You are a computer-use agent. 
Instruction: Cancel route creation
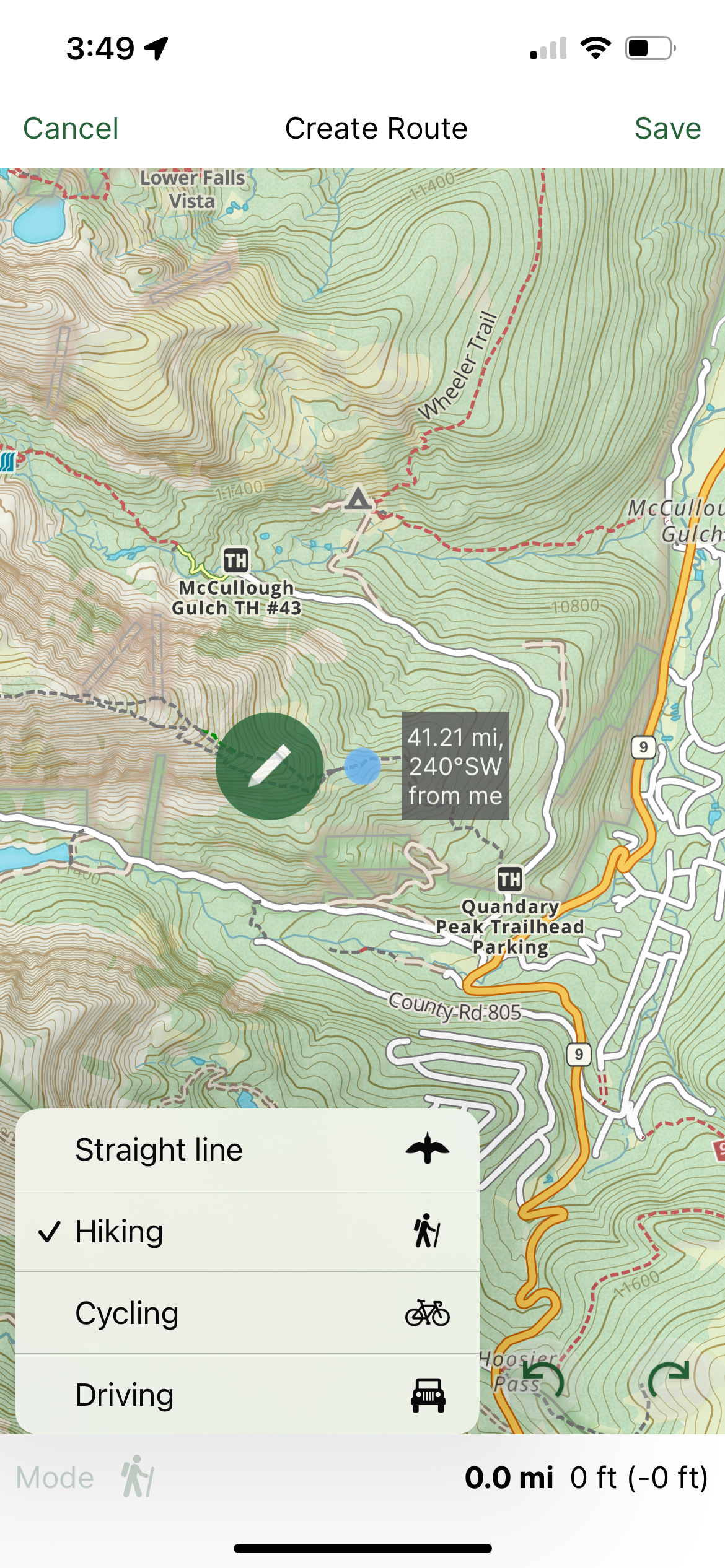click(x=71, y=129)
